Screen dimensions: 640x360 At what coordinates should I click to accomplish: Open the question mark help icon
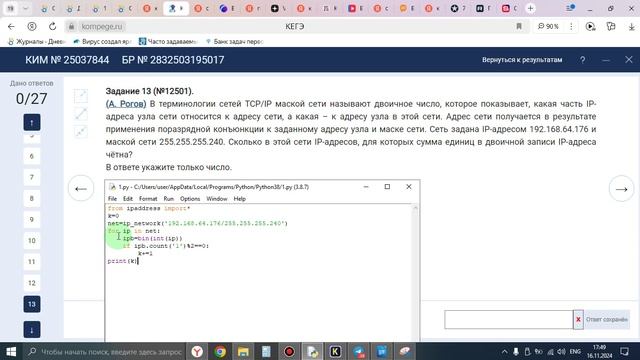pyautogui.click(x=582, y=60)
